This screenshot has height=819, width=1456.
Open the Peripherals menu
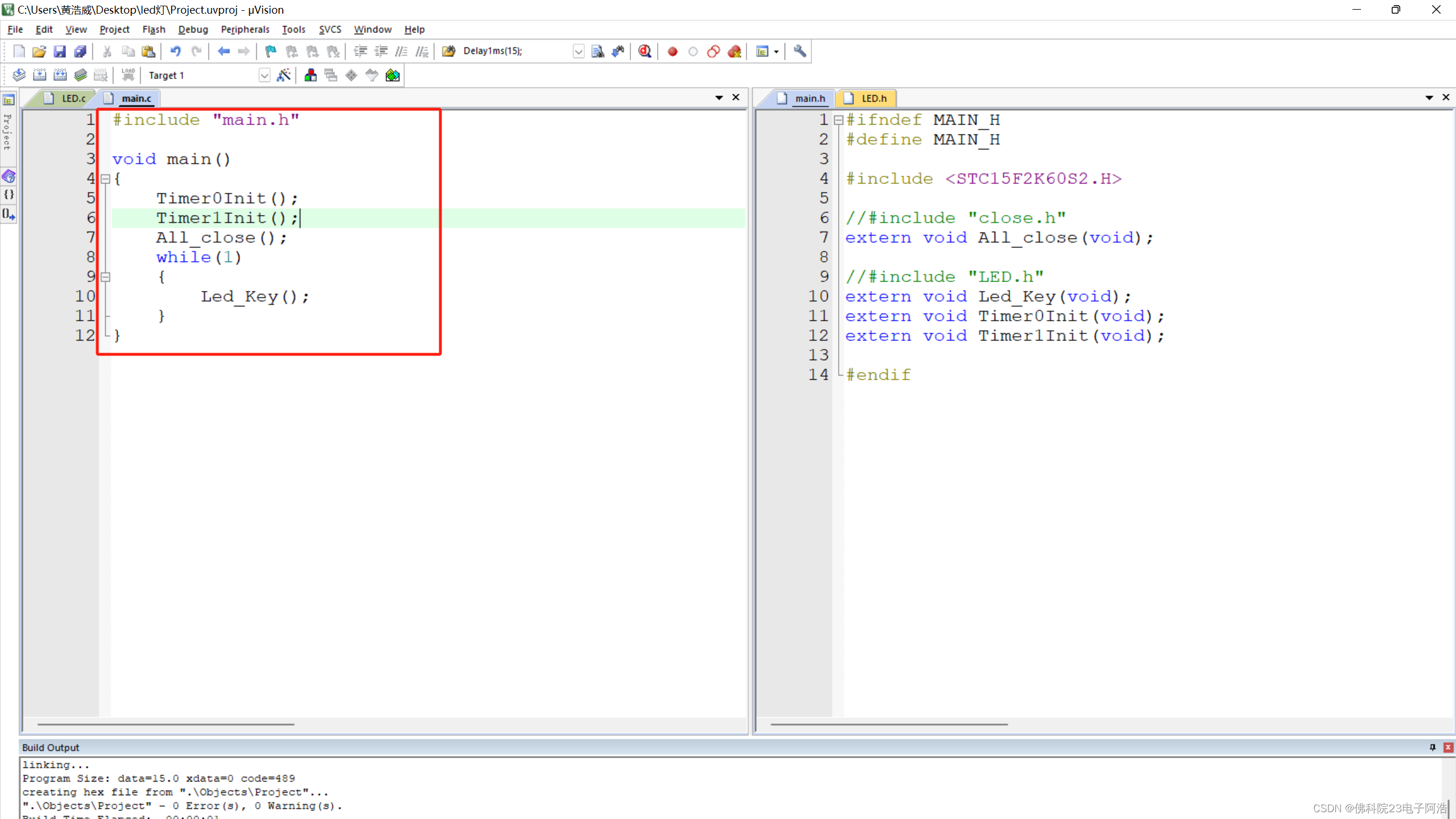tap(245, 29)
